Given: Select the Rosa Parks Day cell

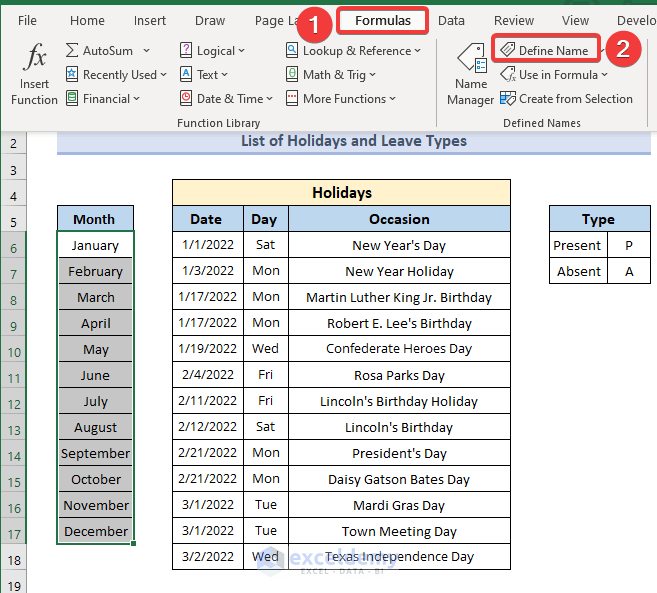Looking at the screenshot, I should (x=399, y=375).
